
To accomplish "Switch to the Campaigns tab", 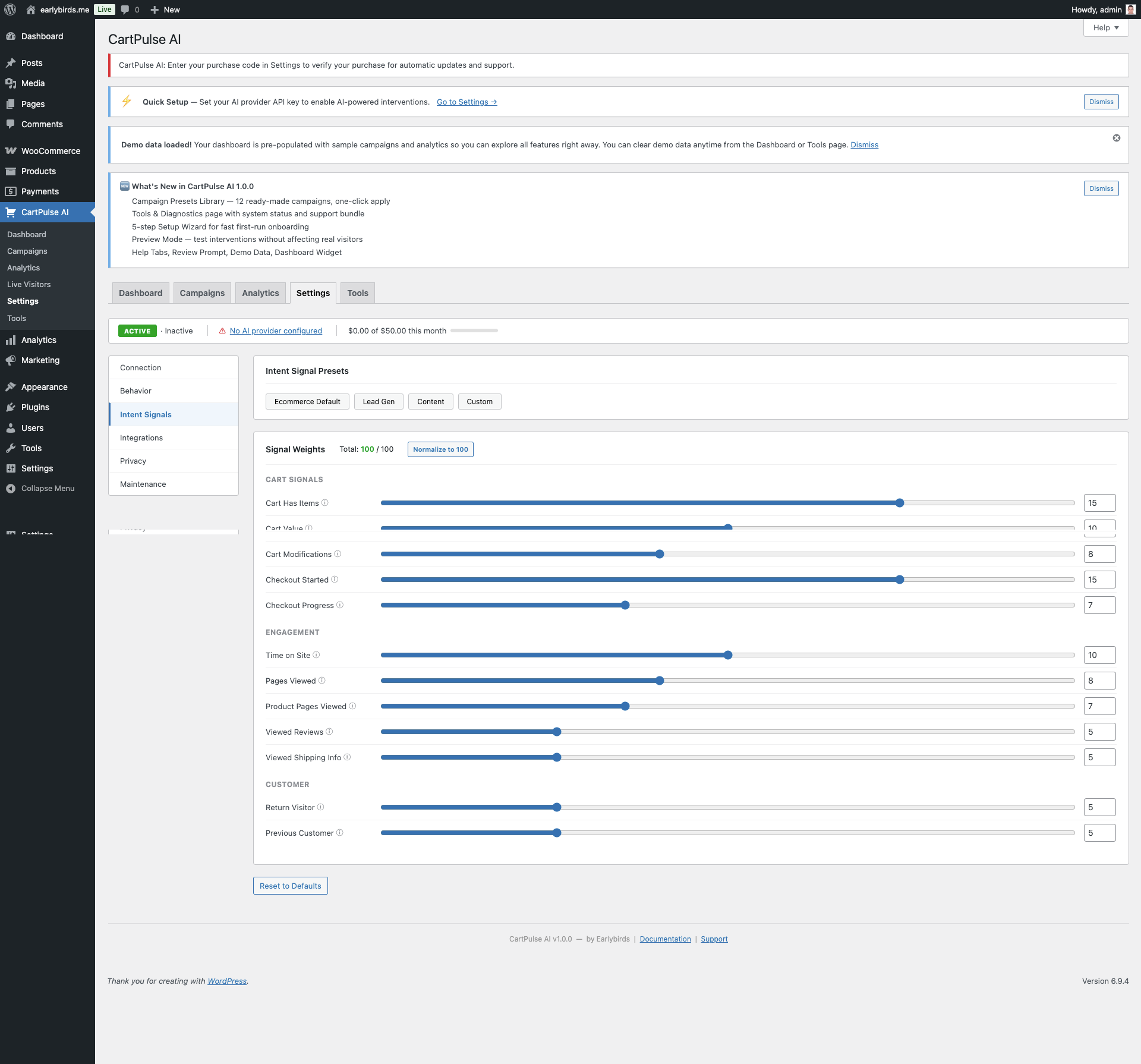I will (x=202, y=293).
